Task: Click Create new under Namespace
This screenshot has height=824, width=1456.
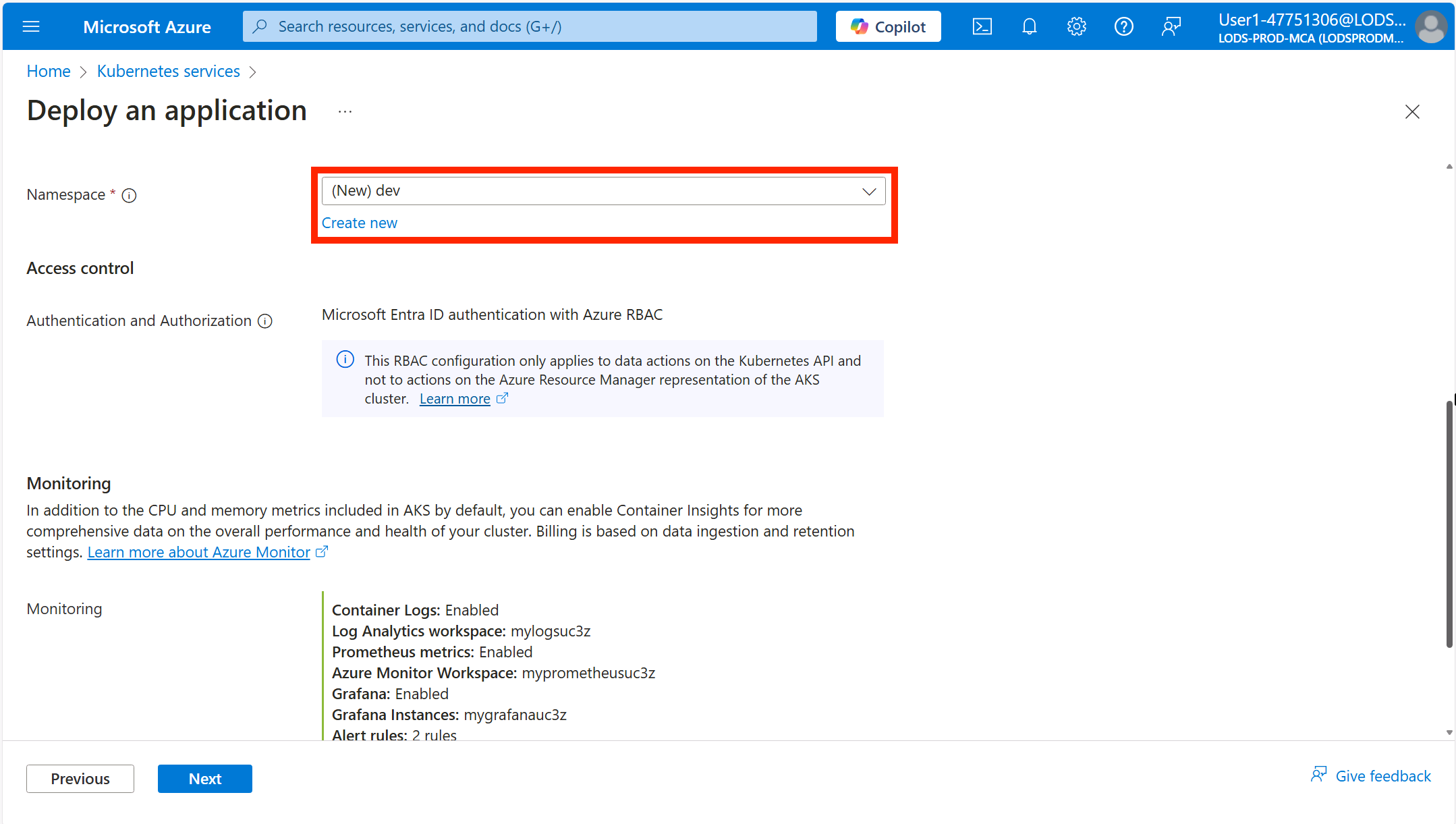Action: [x=360, y=223]
